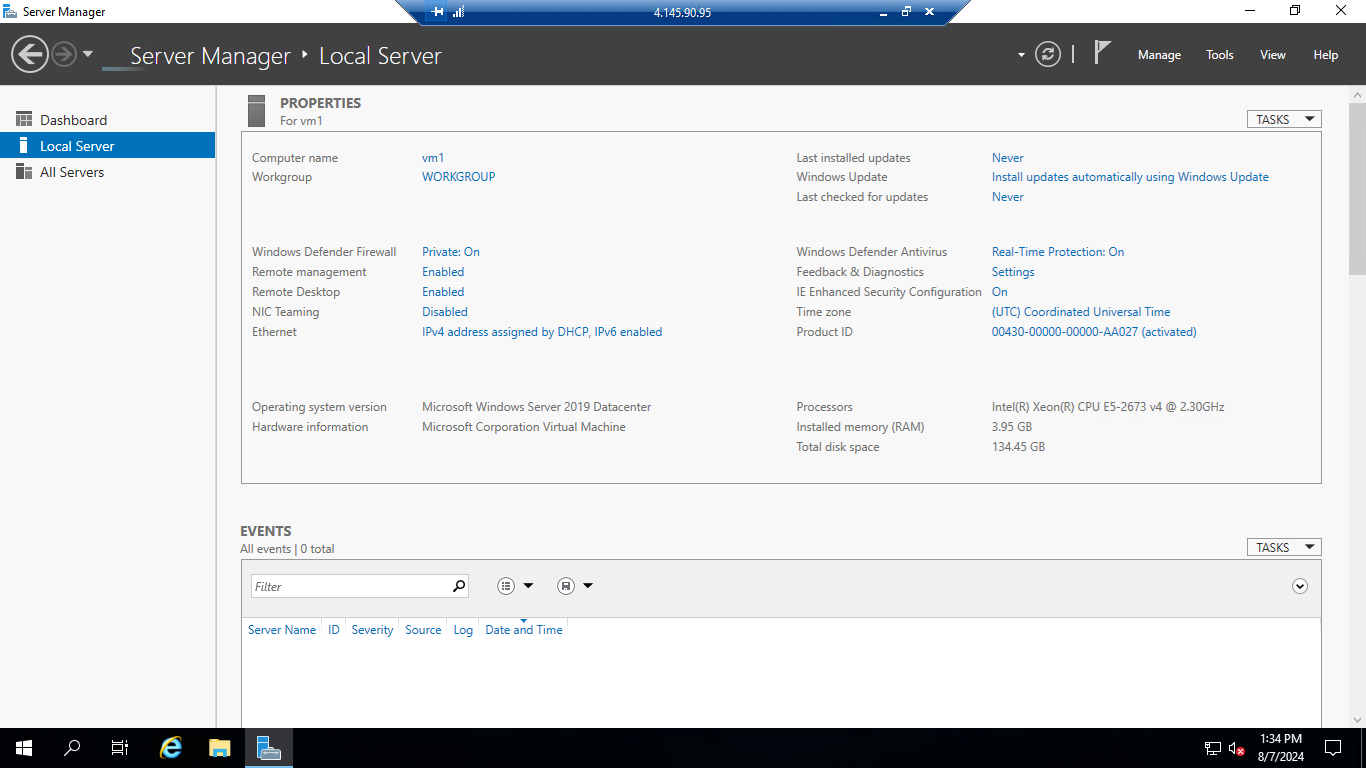Select Local Server in the sidebar

click(x=107, y=146)
